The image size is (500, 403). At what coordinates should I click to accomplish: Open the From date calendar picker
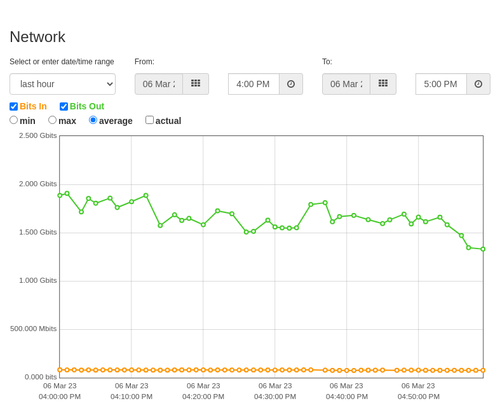196,84
